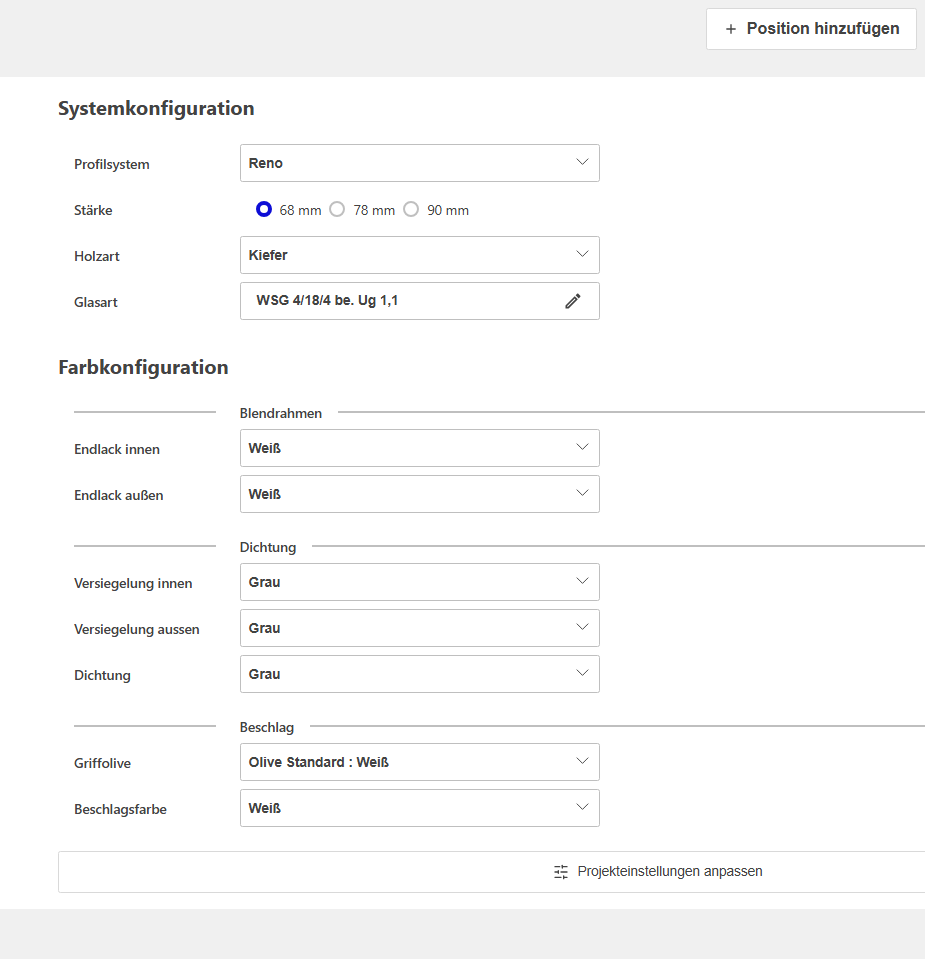Click the WSG 4/18/4 be. Ug 1,1 field
The height and width of the screenshot is (959, 925).
coord(400,301)
